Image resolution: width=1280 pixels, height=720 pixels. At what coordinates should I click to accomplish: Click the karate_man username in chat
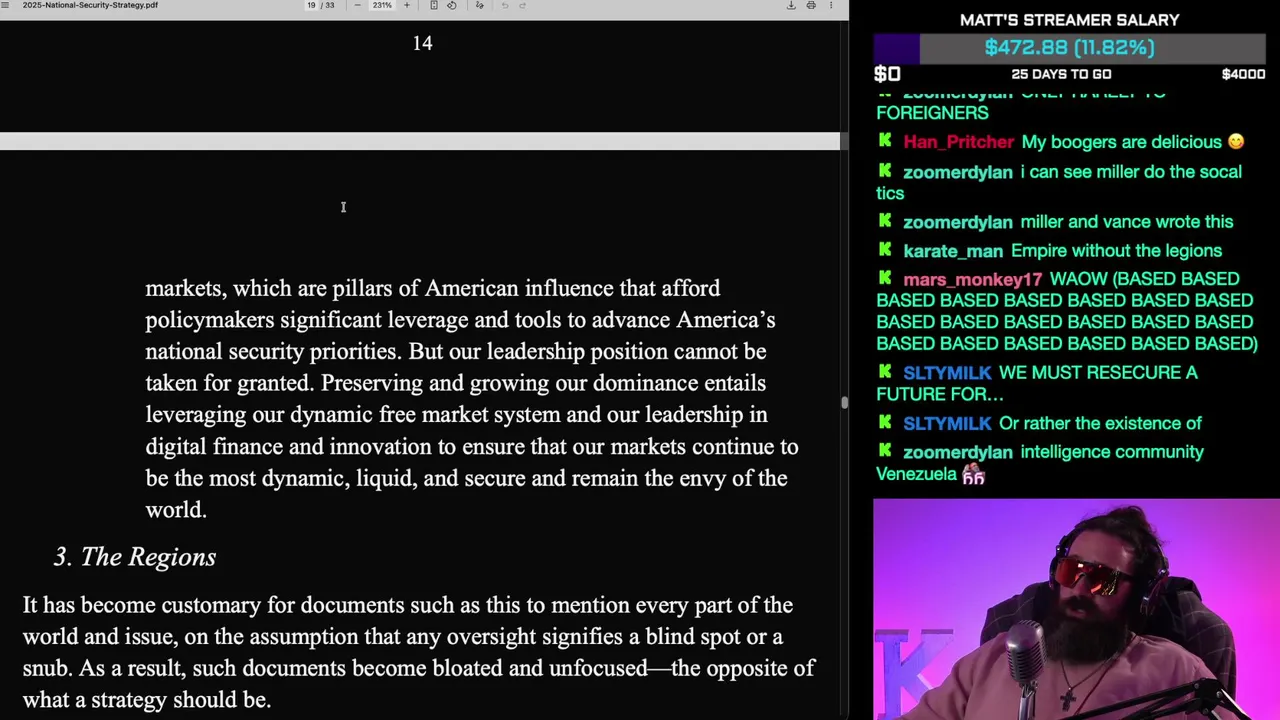click(x=953, y=251)
